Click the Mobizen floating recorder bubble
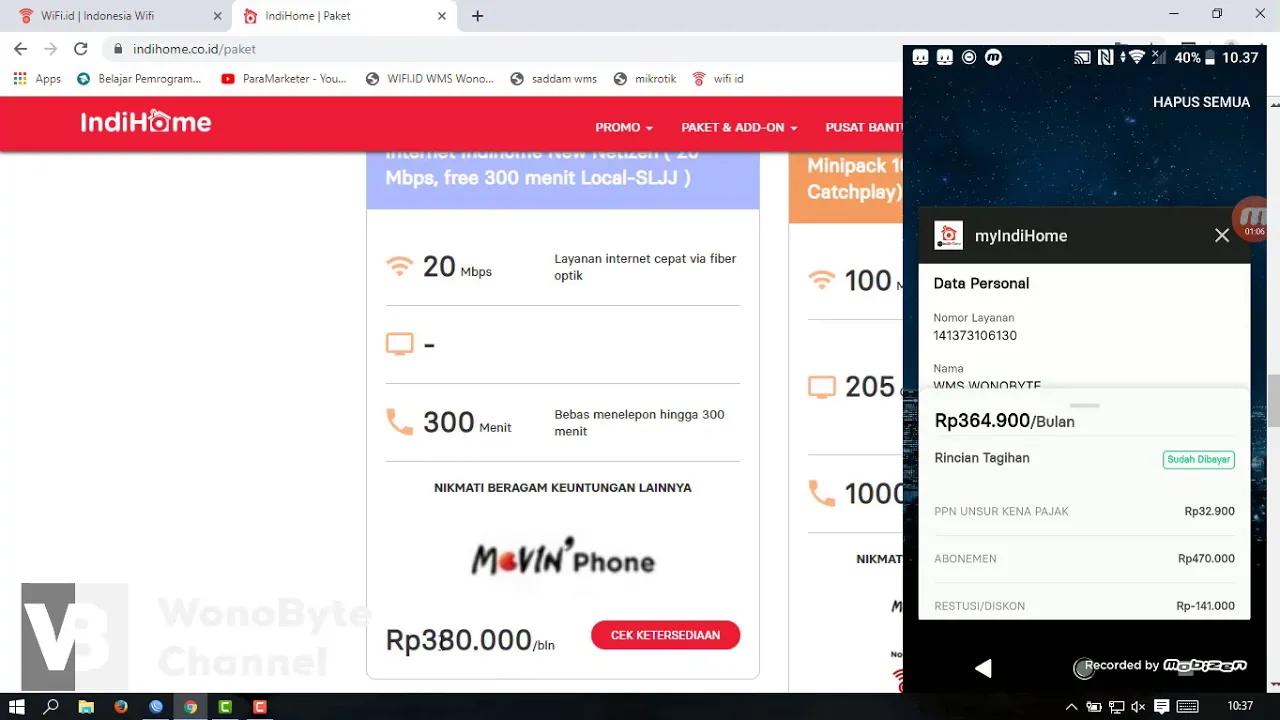1280x720 pixels. point(1253,219)
